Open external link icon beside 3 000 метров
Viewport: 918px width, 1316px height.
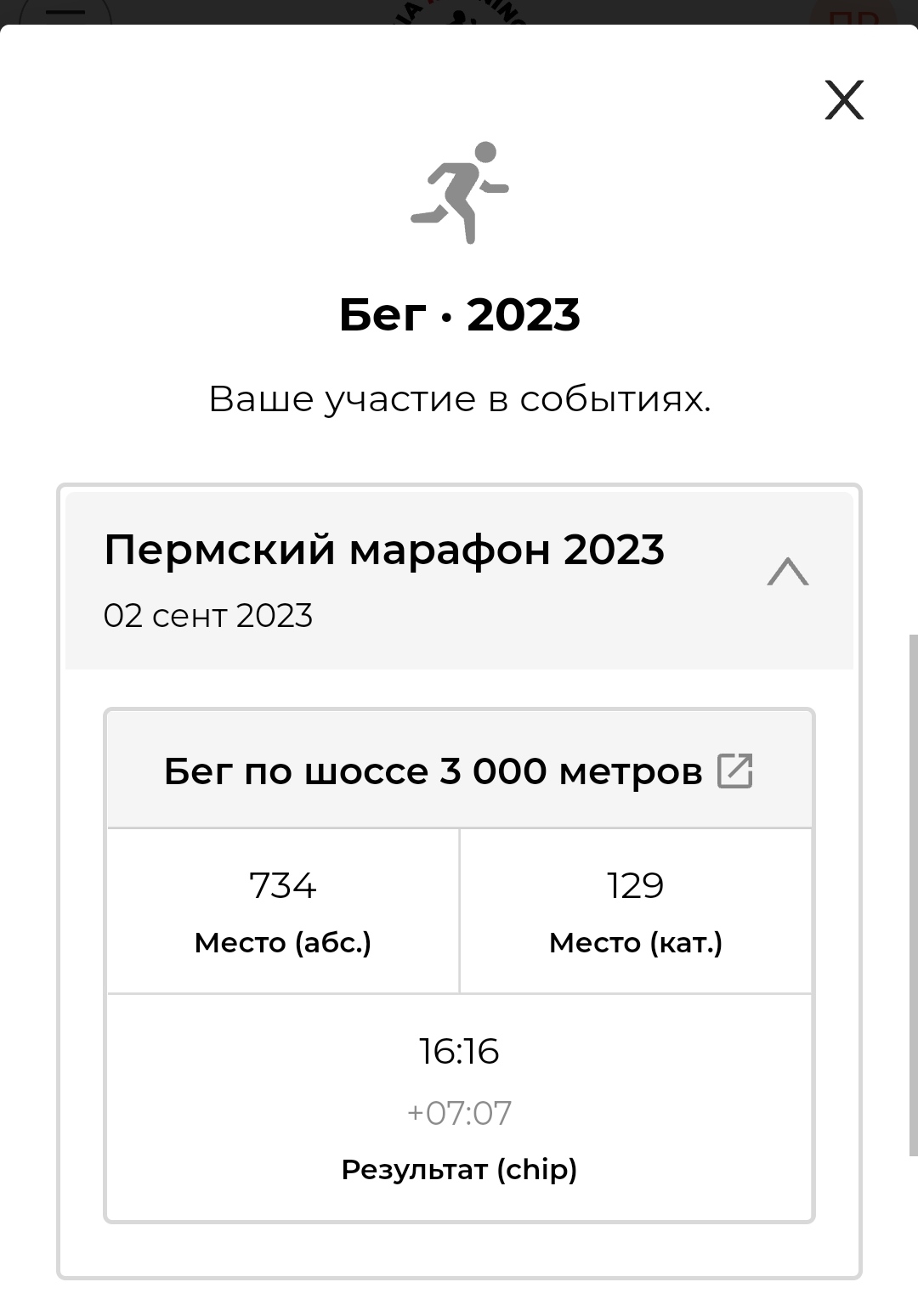click(735, 771)
